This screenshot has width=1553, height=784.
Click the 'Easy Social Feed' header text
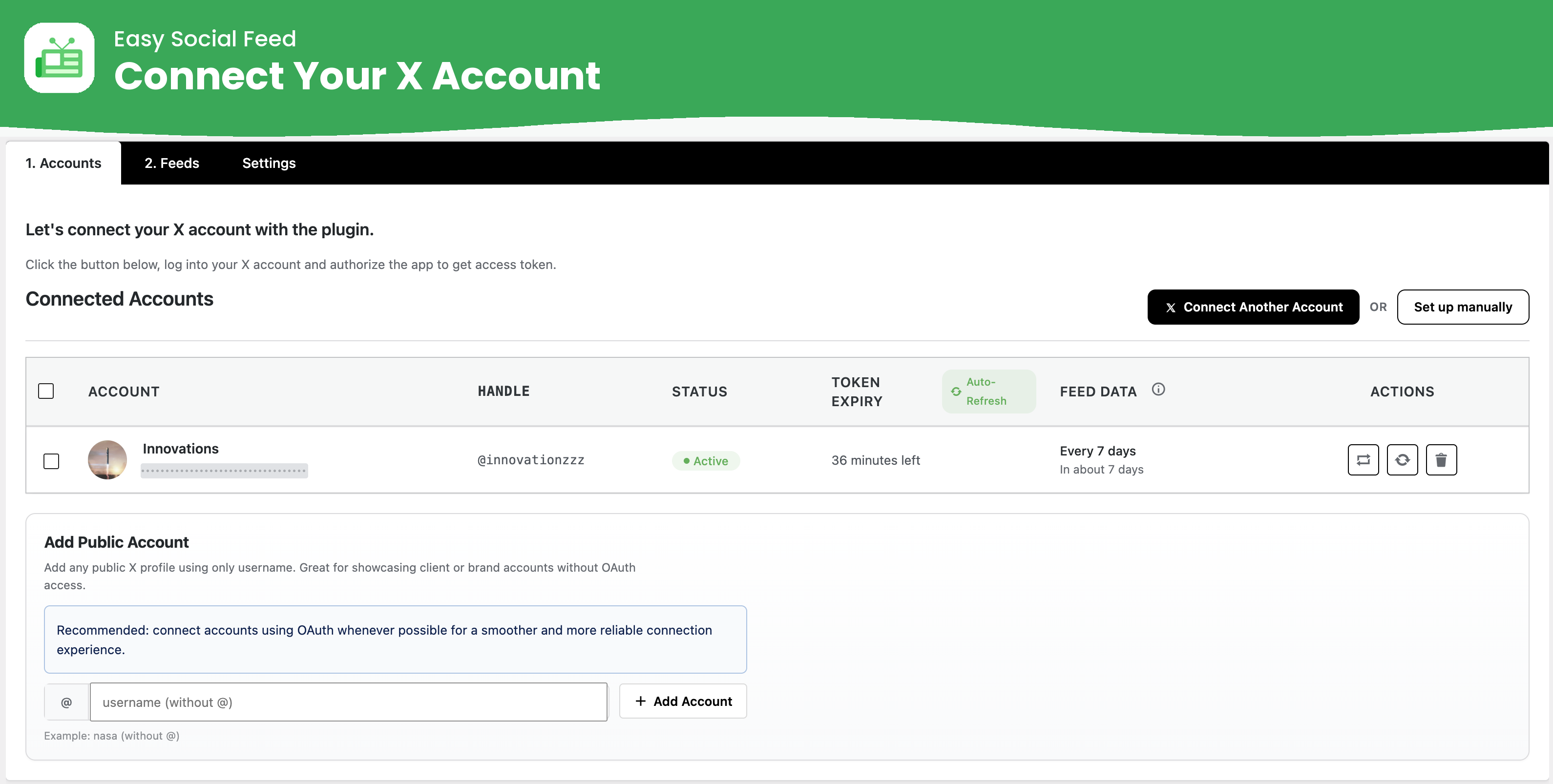click(x=205, y=39)
